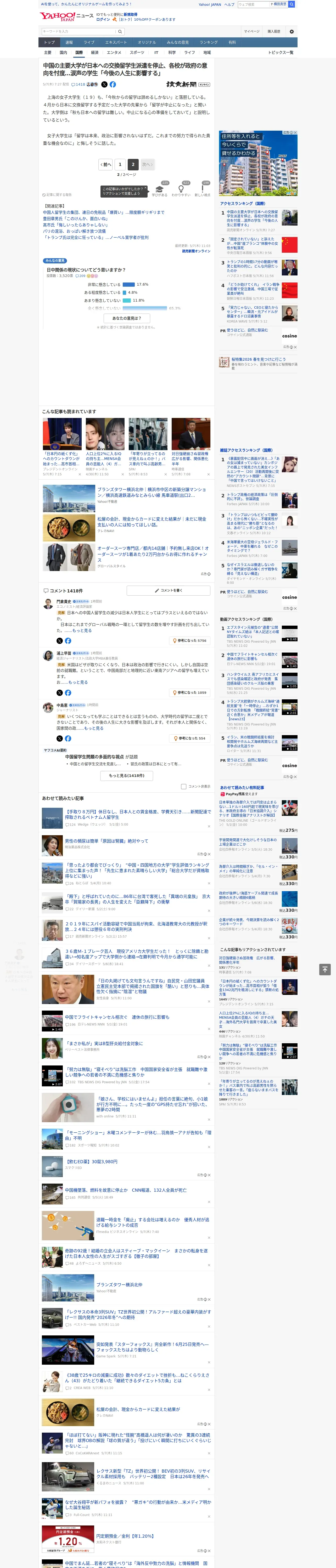React with the 新しい視点 exclamation icon
The width and height of the screenshot is (336, 1568).
tap(203, 189)
